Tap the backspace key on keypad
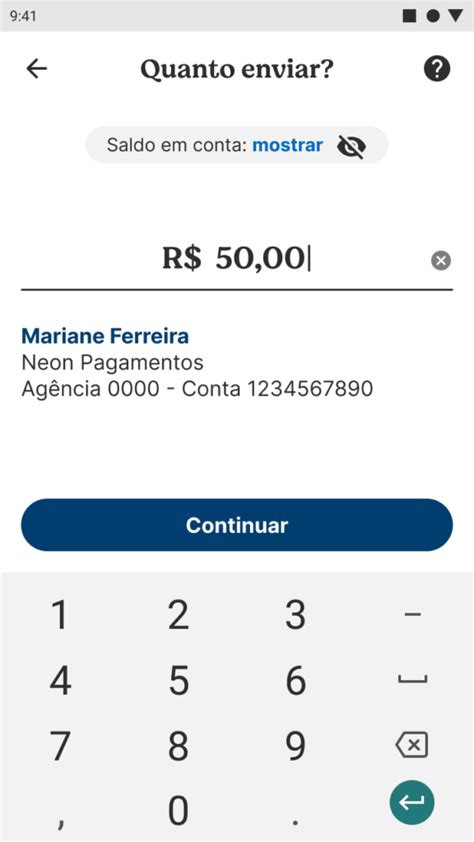 tap(412, 745)
